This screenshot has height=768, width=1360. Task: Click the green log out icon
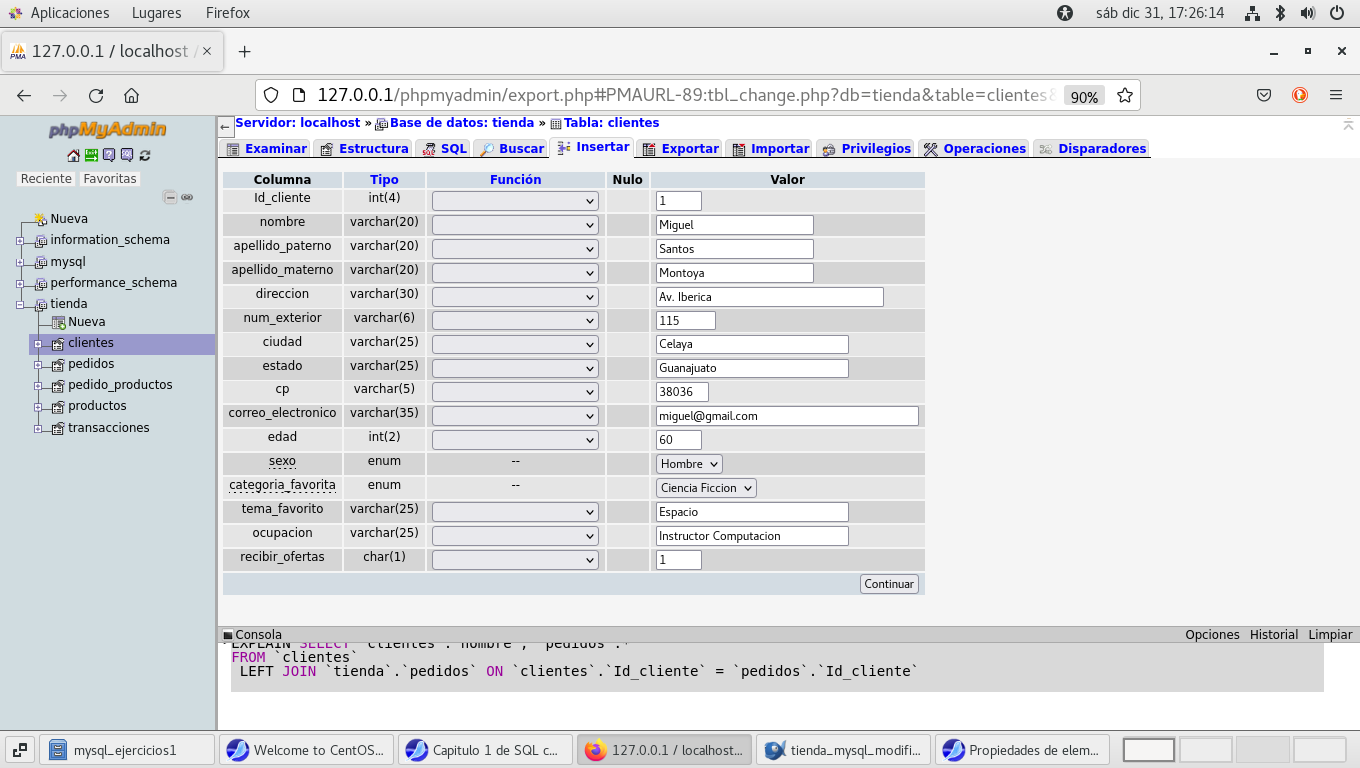[91, 155]
